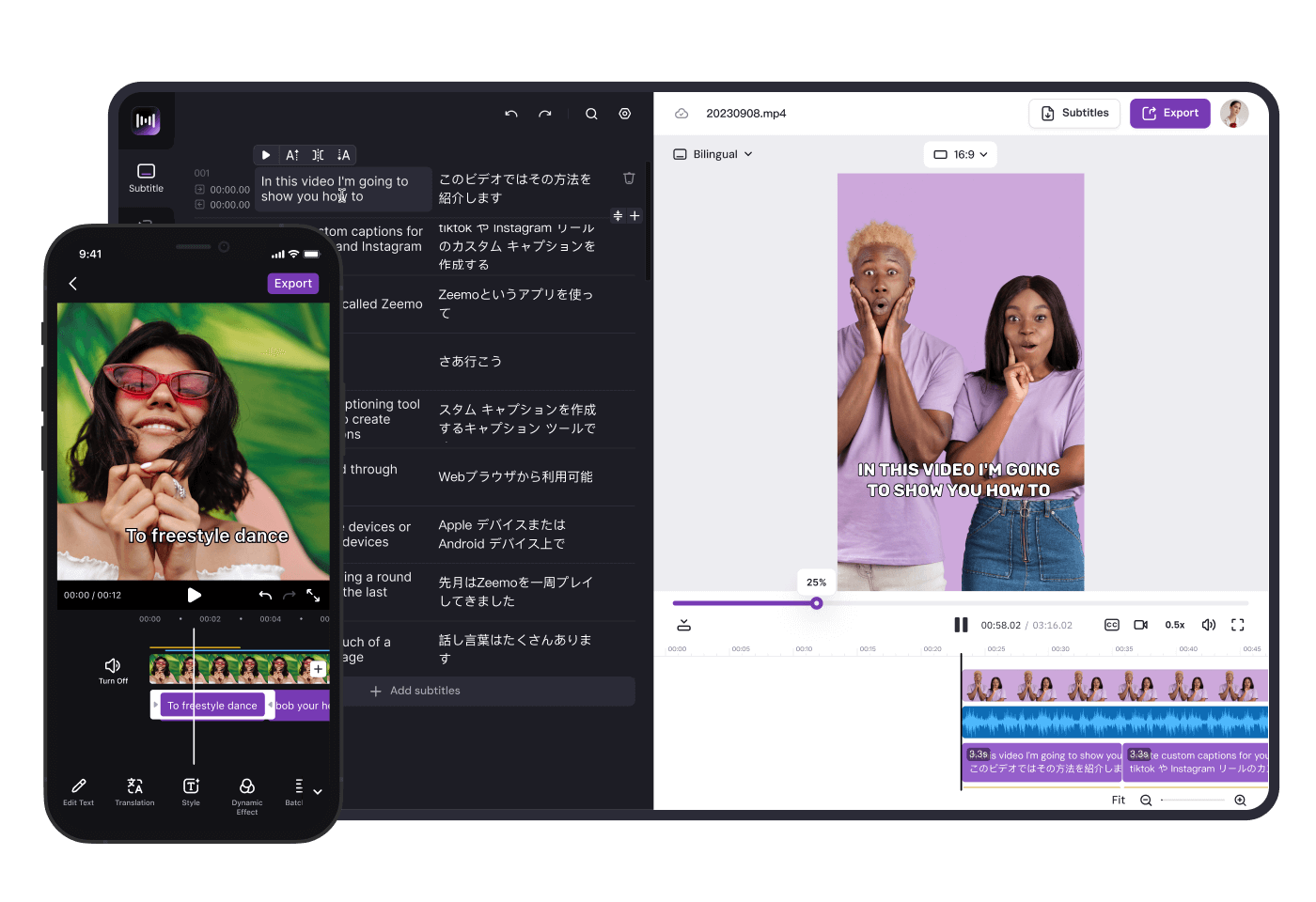1316x902 pixels.
Task: Go back using the phone's back chevron
Action: click(73, 284)
